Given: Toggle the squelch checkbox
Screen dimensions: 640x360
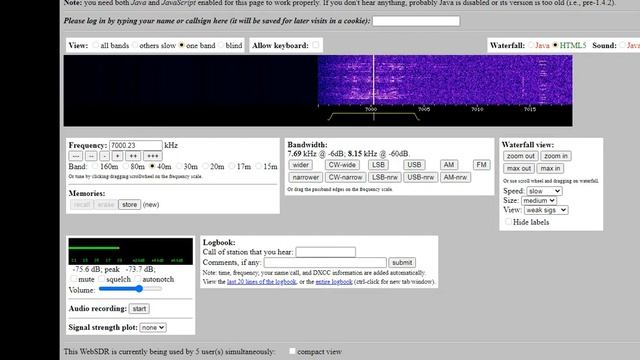Looking at the screenshot, I should point(101,279).
